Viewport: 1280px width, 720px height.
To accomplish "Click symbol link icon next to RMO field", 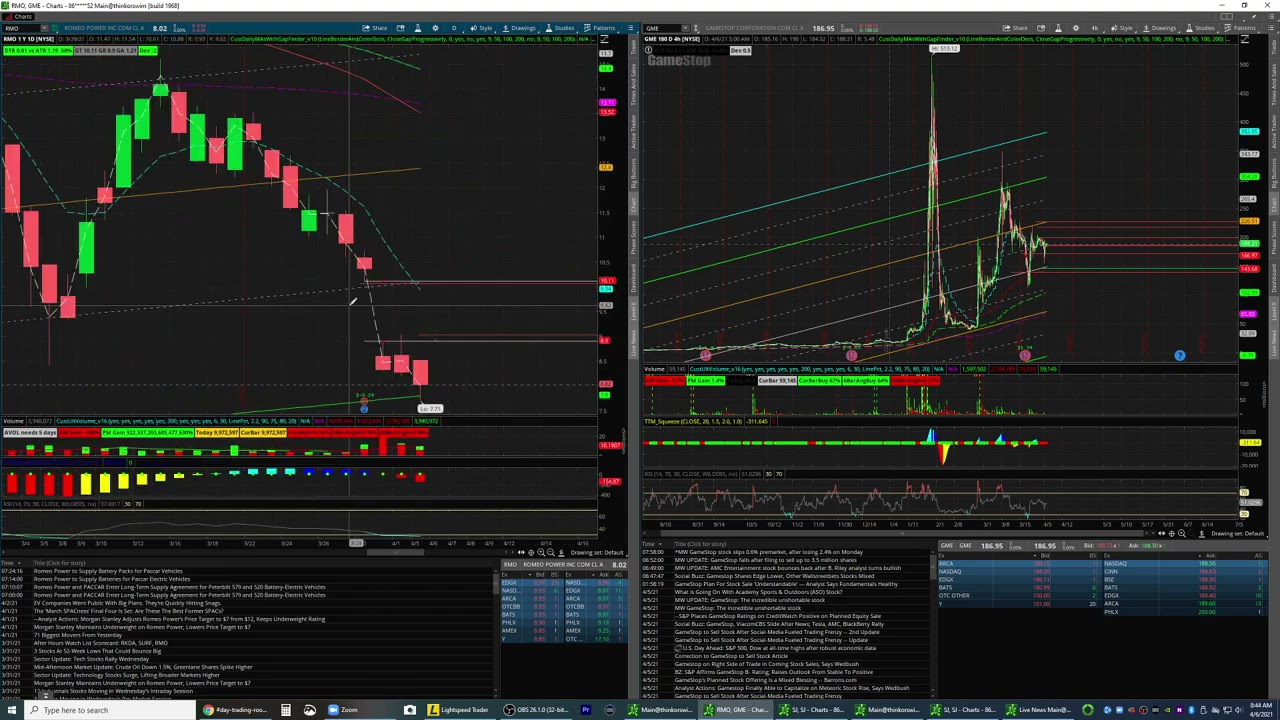I will pyautogui.click(x=54, y=28).
